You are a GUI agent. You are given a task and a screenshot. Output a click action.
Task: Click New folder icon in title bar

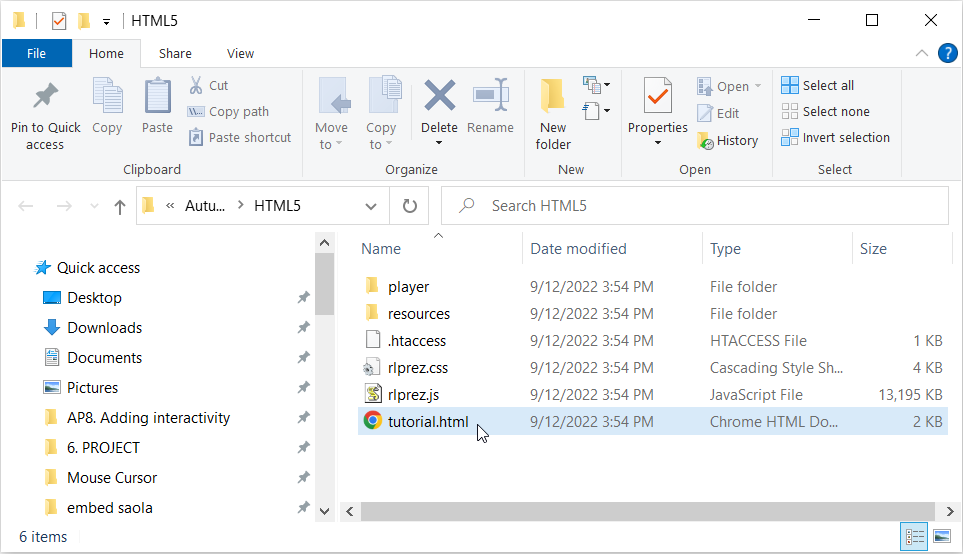(84, 21)
